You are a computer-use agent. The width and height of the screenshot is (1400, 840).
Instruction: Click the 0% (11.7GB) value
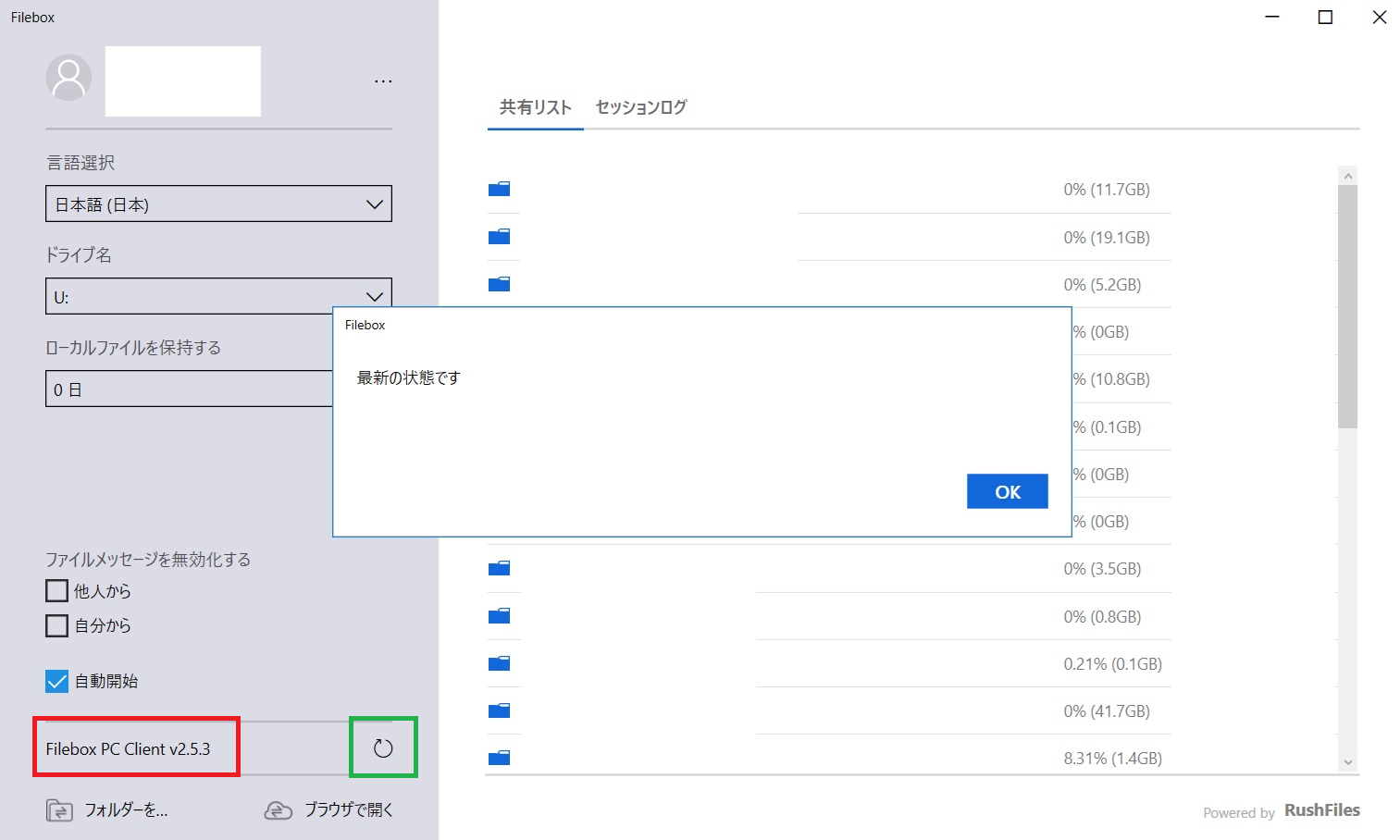[1107, 190]
